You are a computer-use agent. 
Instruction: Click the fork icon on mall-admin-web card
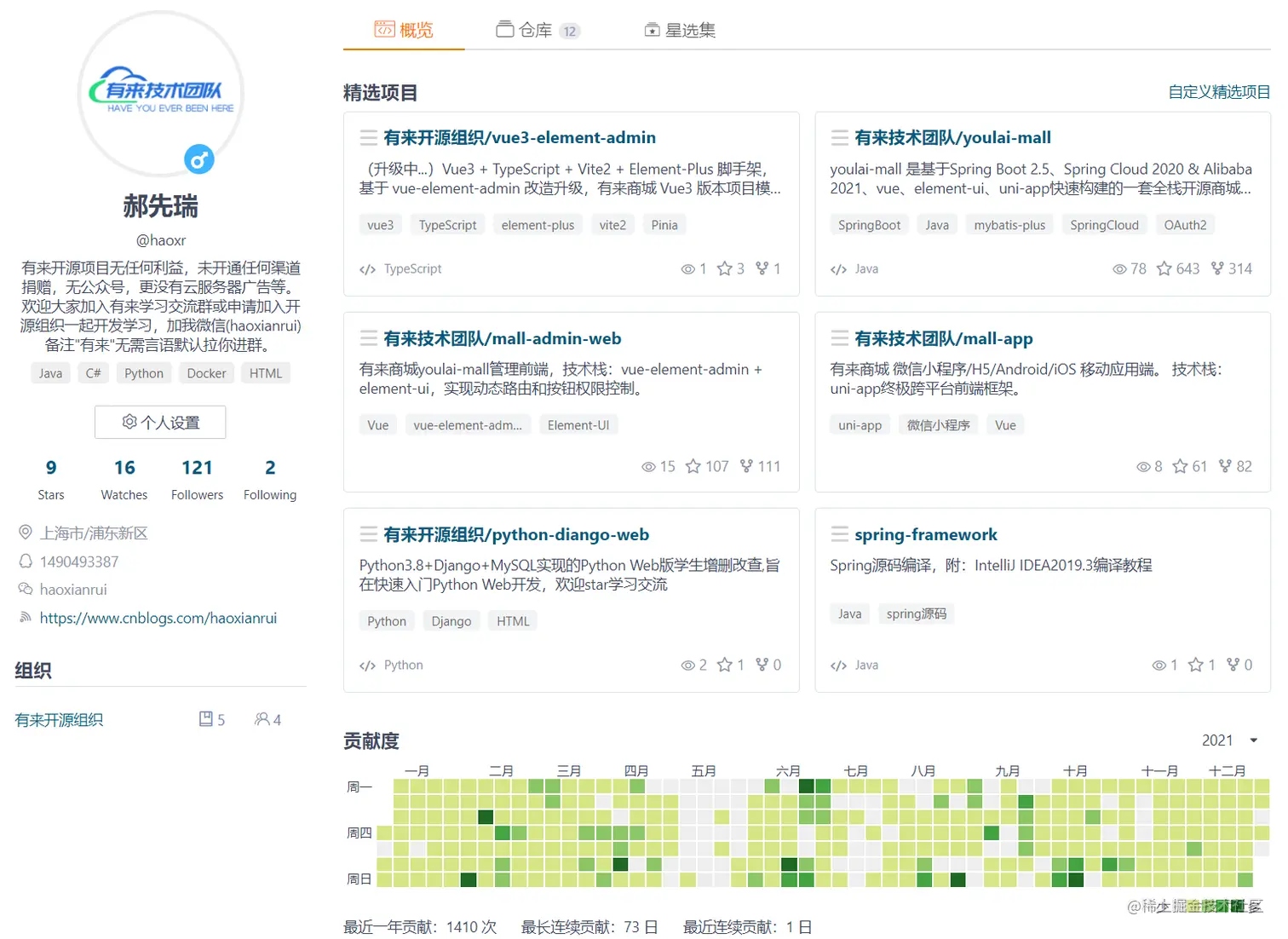[747, 466]
